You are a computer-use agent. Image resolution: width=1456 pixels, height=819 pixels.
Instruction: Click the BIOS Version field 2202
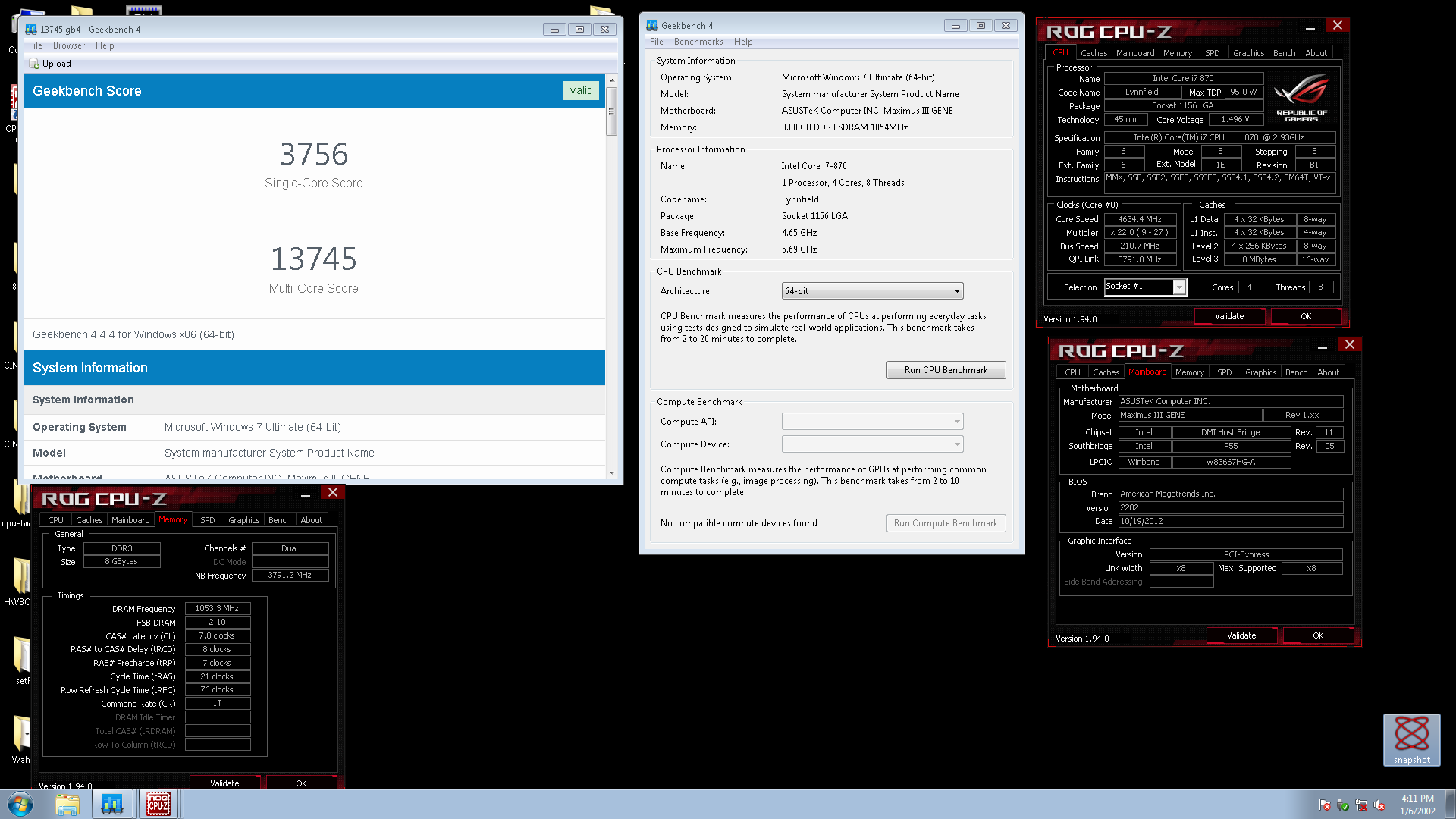click(1231, 508)
